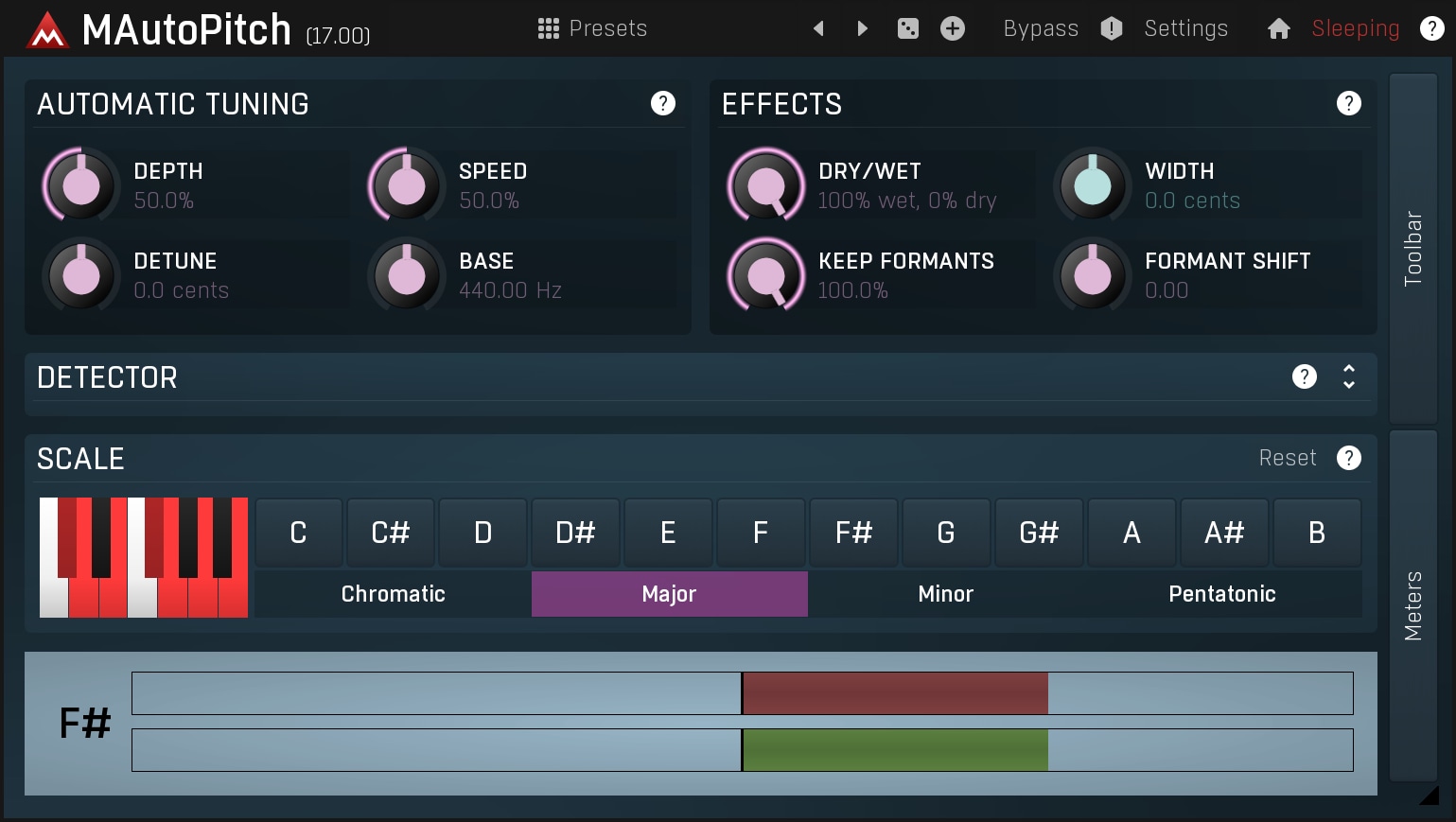Viewport: 1456px width, 822px height.
Task: Expand the Toolbar side panel
Action: coord(1412,248)
